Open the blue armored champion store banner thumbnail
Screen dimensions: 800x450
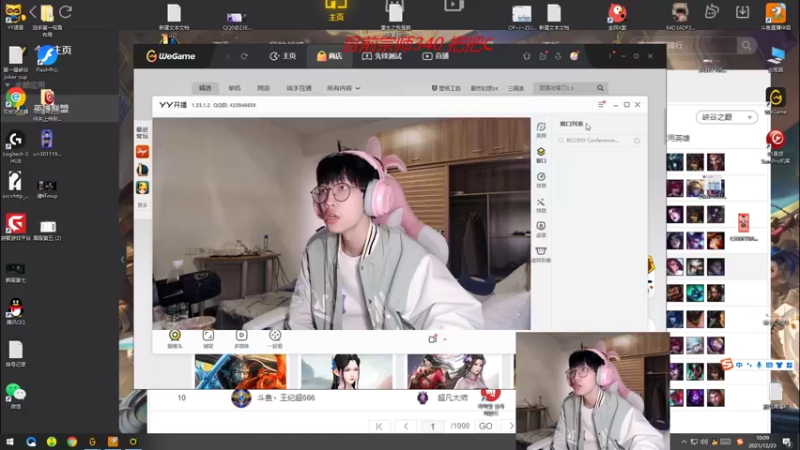240,371
